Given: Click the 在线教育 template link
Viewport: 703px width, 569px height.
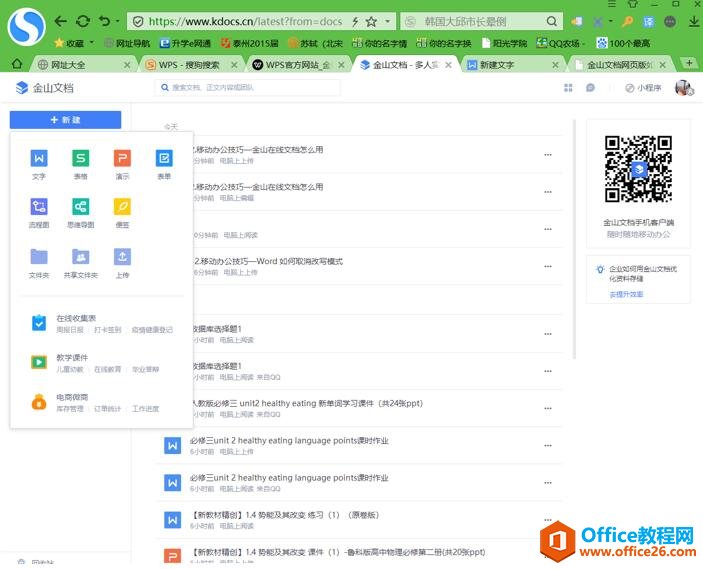Looking at the screenshot, I should (x=108, y=369).
